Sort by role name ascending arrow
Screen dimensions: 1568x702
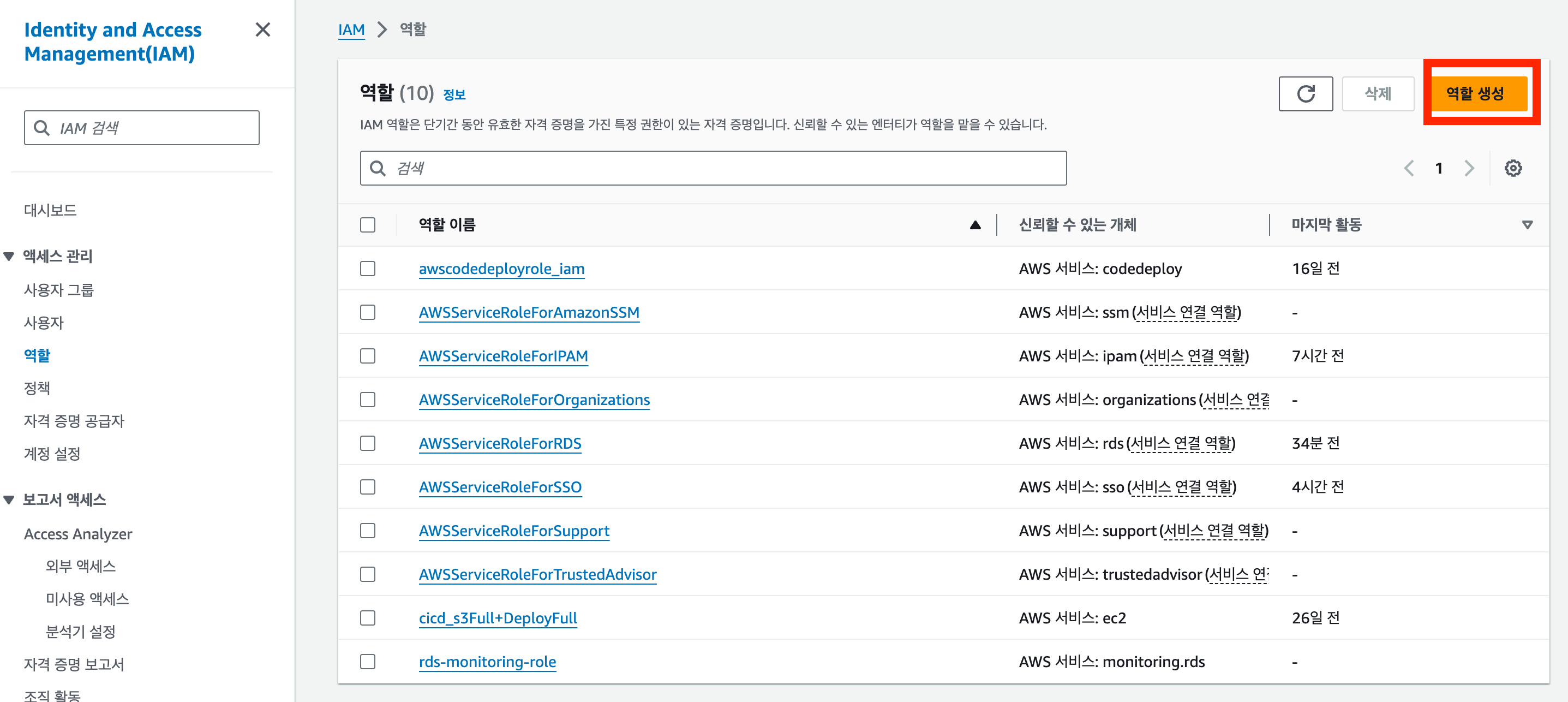tap(974, 225)
